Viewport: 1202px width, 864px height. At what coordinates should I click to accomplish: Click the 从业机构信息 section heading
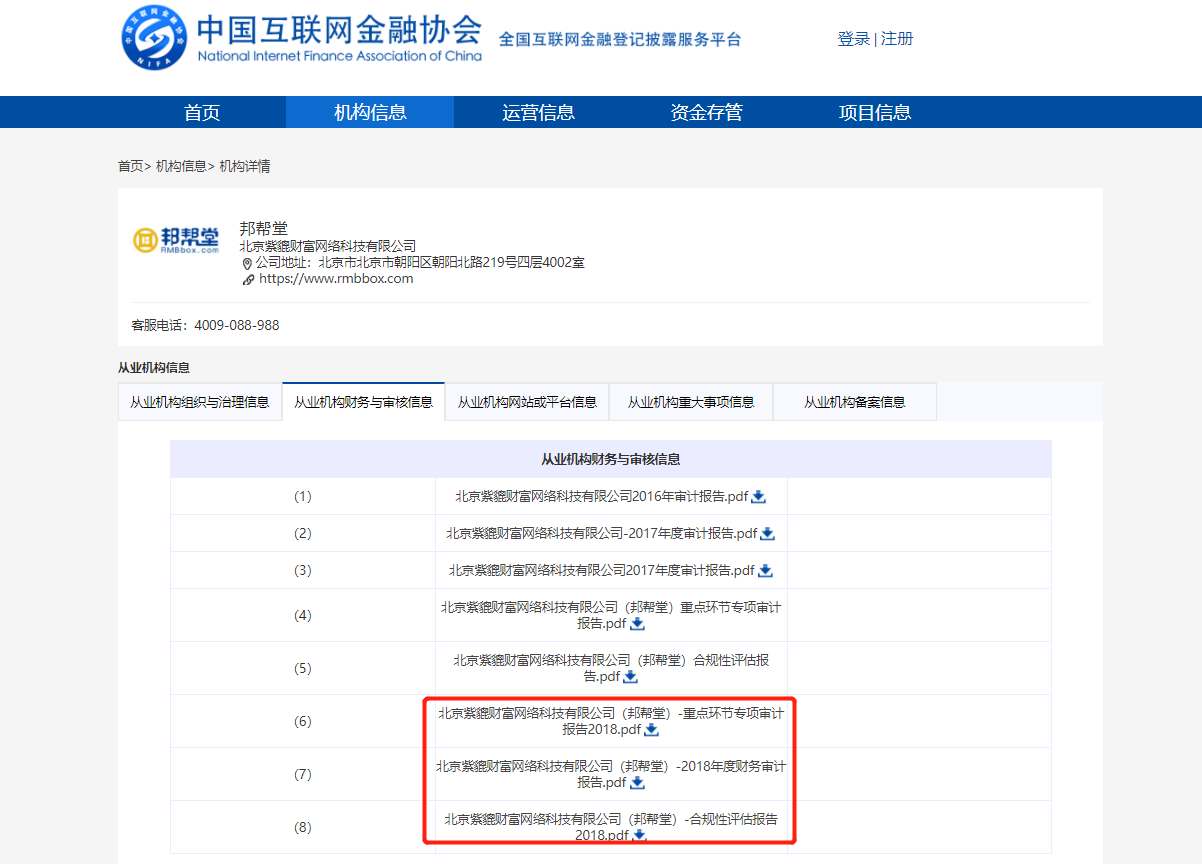(154, 368)
